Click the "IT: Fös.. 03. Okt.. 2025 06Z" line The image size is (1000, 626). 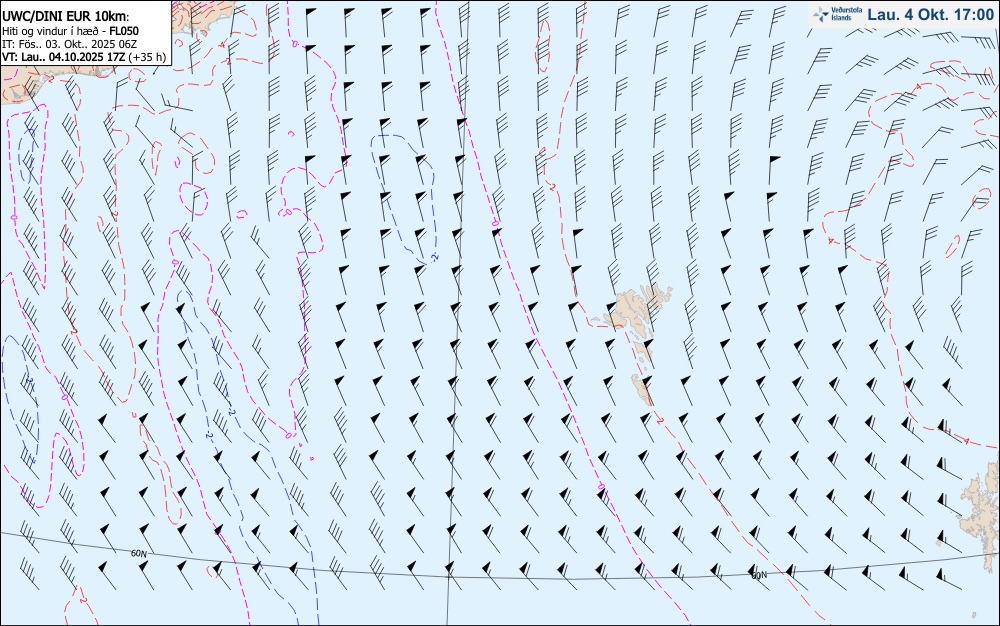click(x=70, y=44)
